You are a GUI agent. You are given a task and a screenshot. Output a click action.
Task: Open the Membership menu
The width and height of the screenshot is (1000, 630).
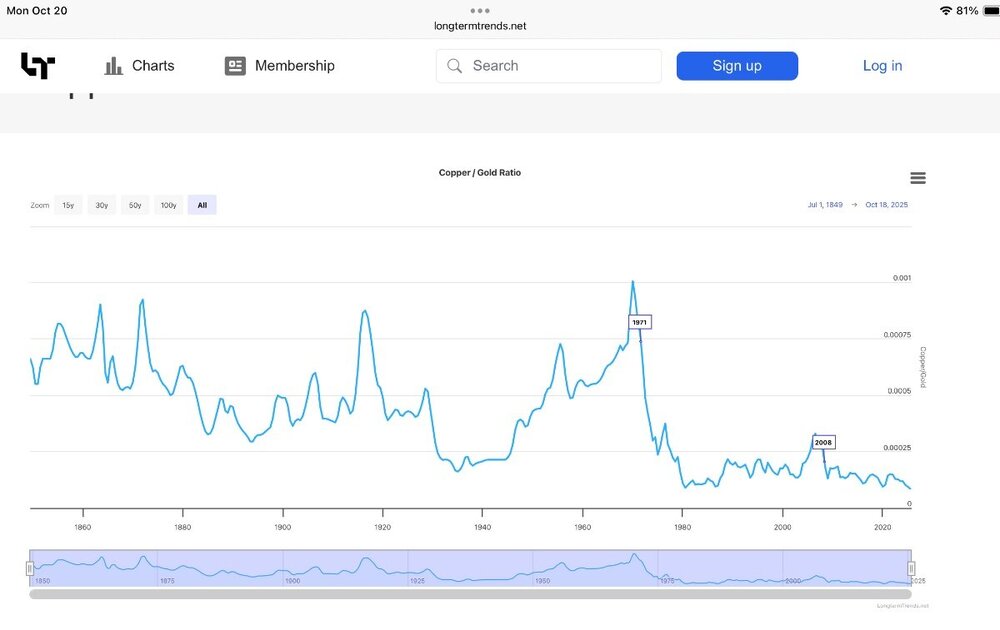pyautogui.click(x=279, y=66)
